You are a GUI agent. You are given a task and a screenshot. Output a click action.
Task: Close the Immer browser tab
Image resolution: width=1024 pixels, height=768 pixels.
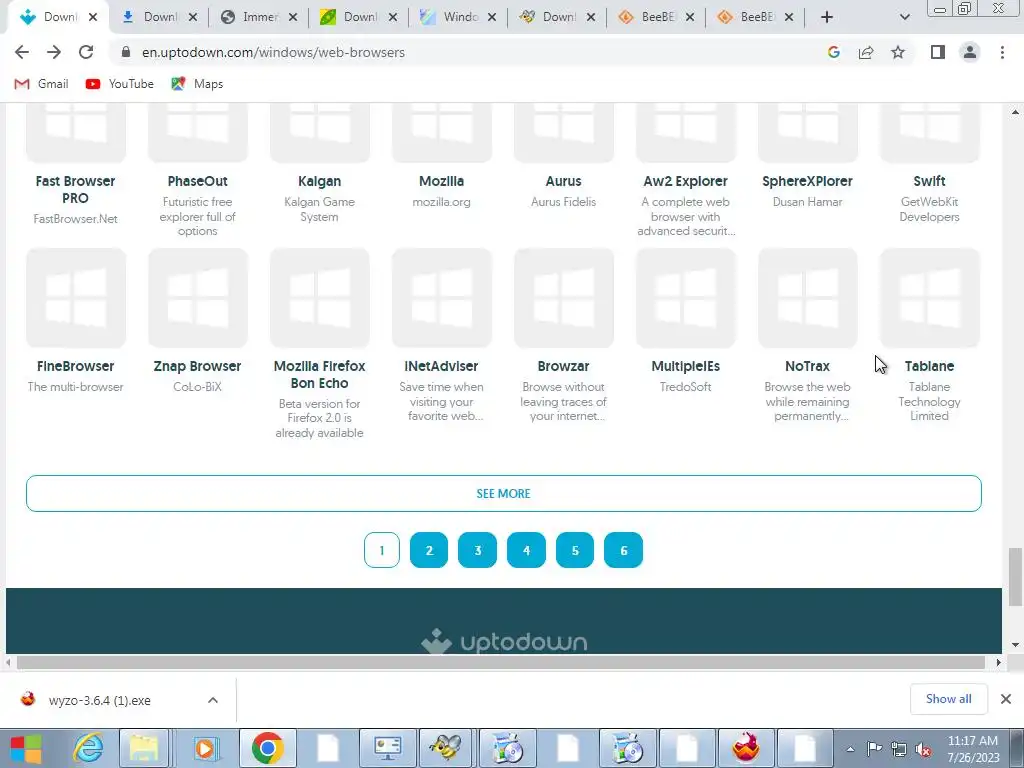coord(293,18)
